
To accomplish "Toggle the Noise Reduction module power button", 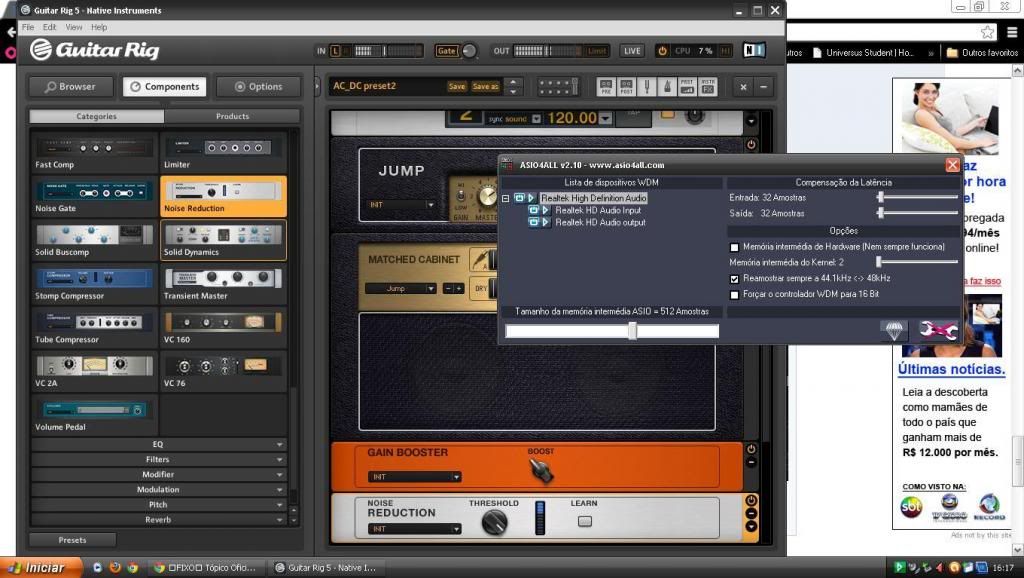I will 751,500.
